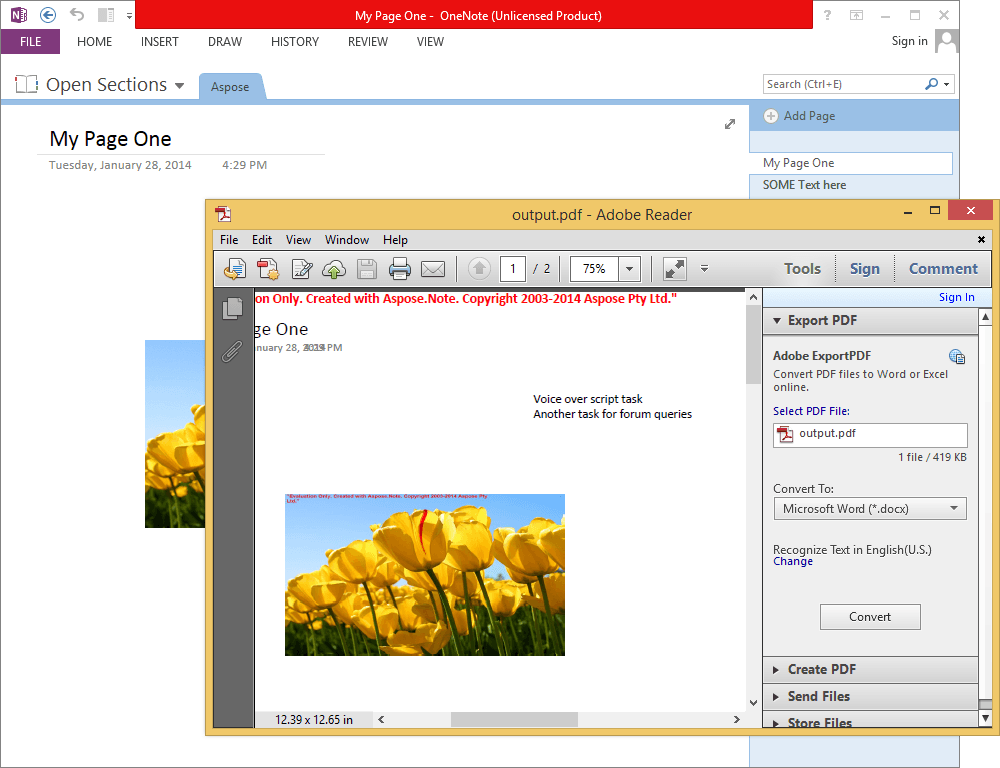Switch to the INSERT ribbon tab
The image size is (1000, 768).
pos(159,41)
